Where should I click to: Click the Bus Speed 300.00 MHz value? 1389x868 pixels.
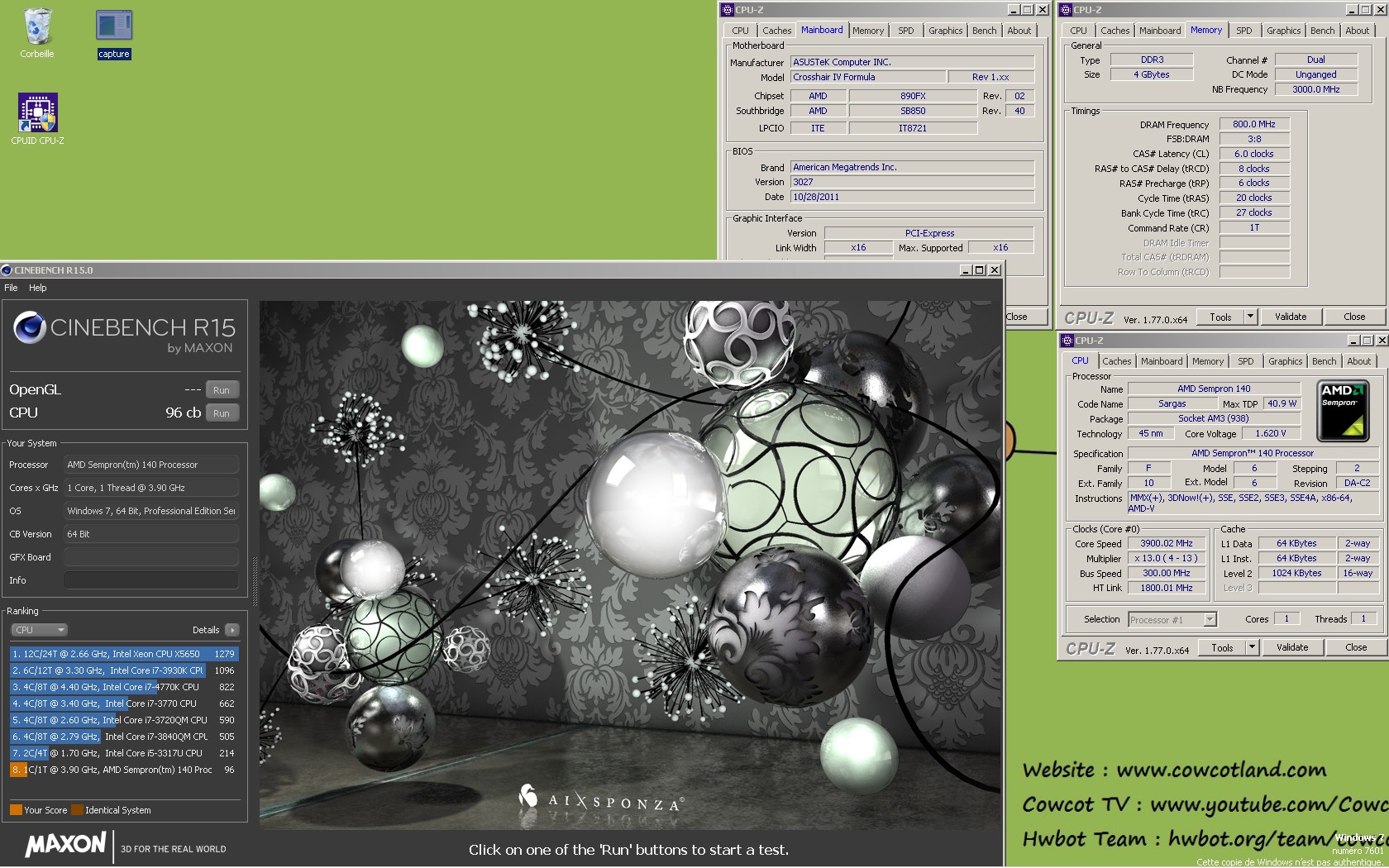click(1166, 574)
